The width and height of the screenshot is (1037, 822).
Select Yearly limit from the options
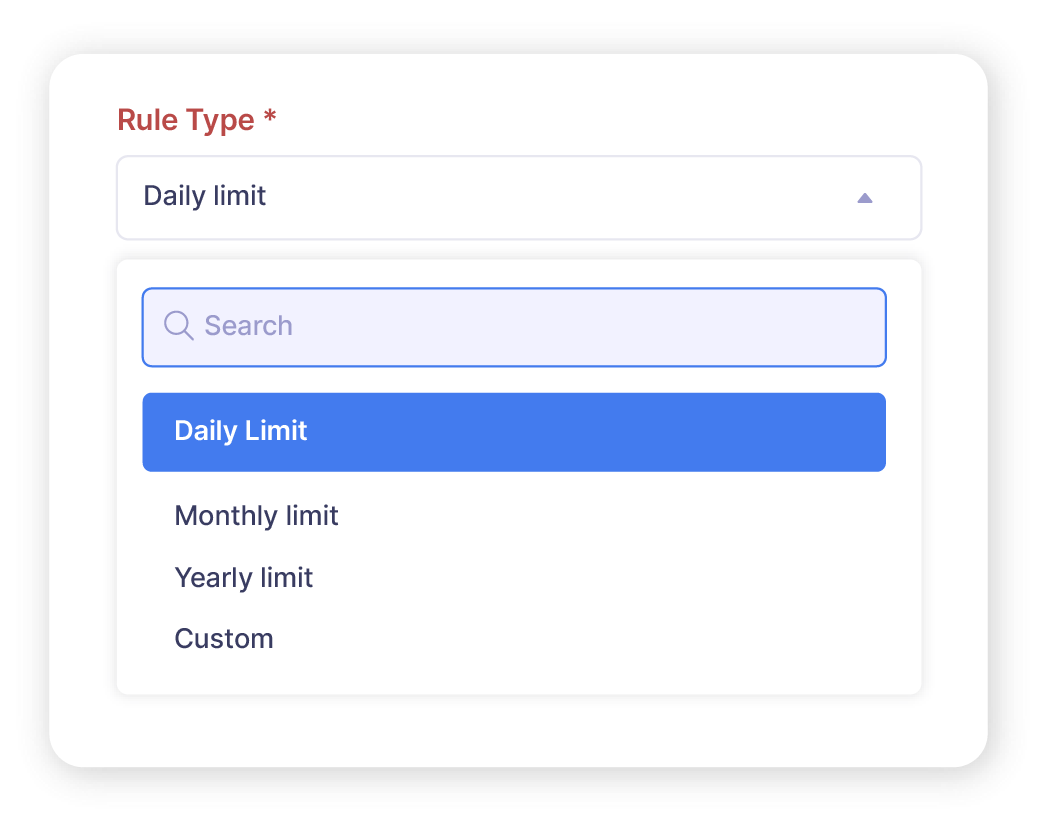(243, 578)
